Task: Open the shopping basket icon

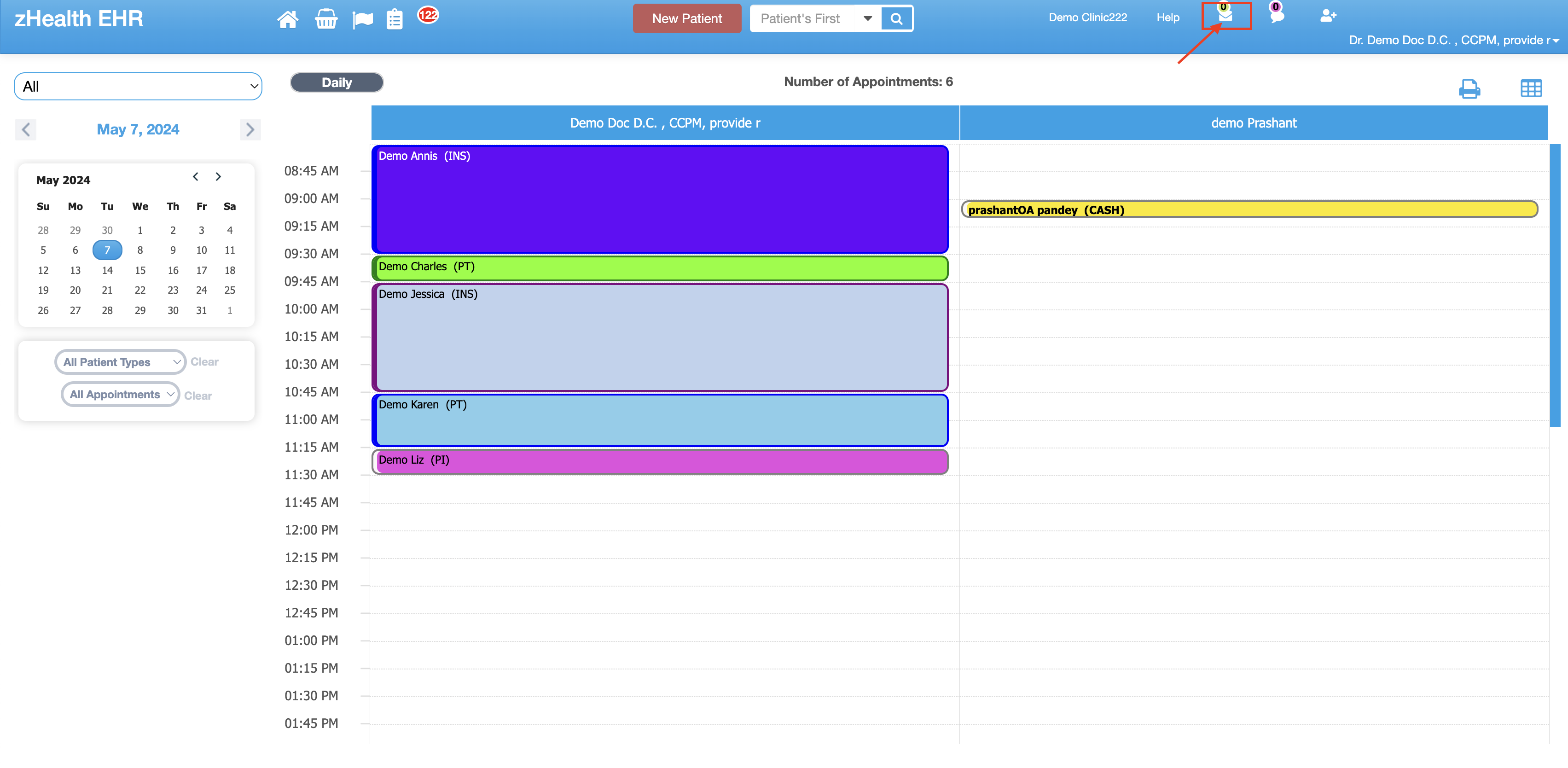Action: coord(326,19)
